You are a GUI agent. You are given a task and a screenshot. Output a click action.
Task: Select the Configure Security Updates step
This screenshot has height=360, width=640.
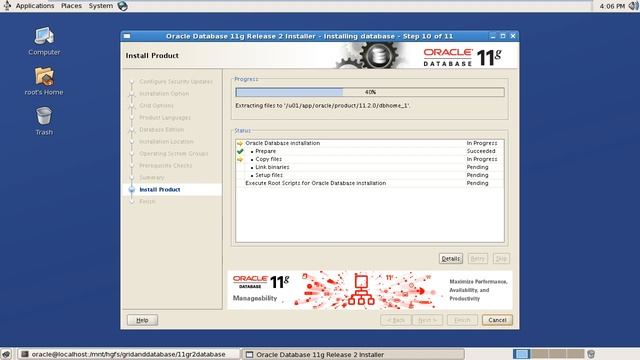coord(176,82)
